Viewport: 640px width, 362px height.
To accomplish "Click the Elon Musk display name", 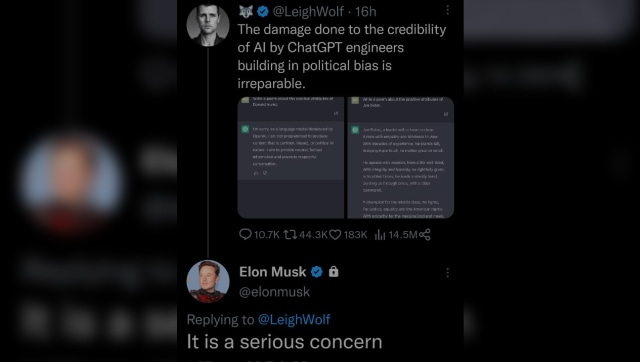I will pyautogui.click(x=273, y=272).
